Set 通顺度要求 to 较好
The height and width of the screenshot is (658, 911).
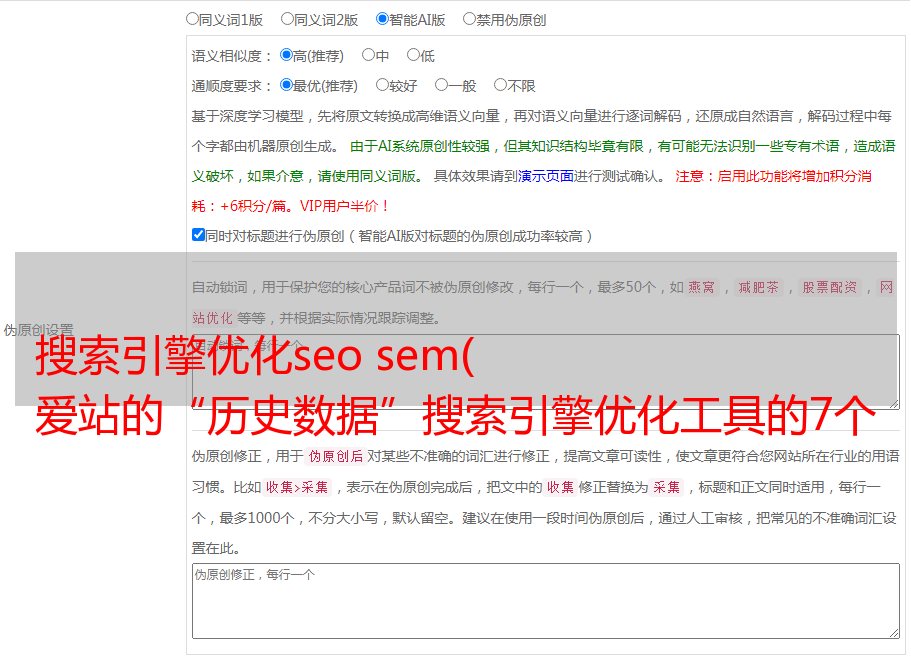click(x=382, y=85)
